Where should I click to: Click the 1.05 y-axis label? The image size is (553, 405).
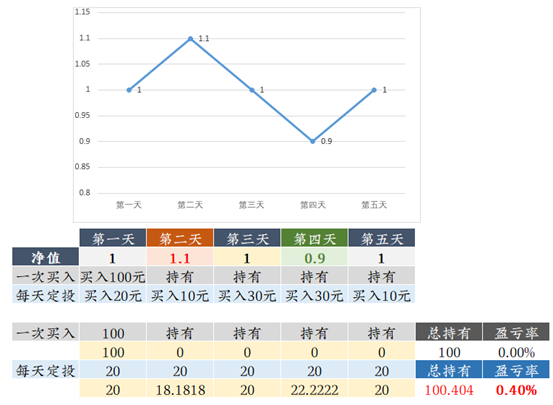coord(82,64)
